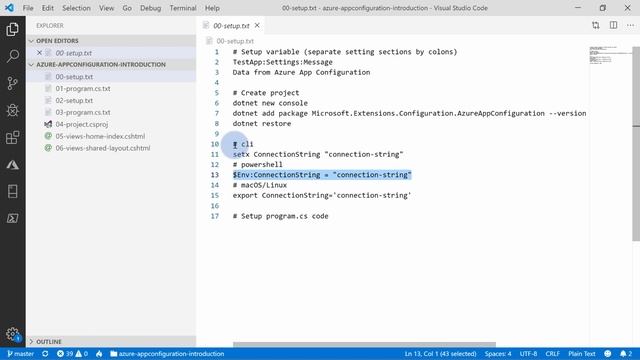640x360 pixels.
Task: Click the vertical scrollbar of the editor
Action: pyautogui.click(x=636, y=143)
